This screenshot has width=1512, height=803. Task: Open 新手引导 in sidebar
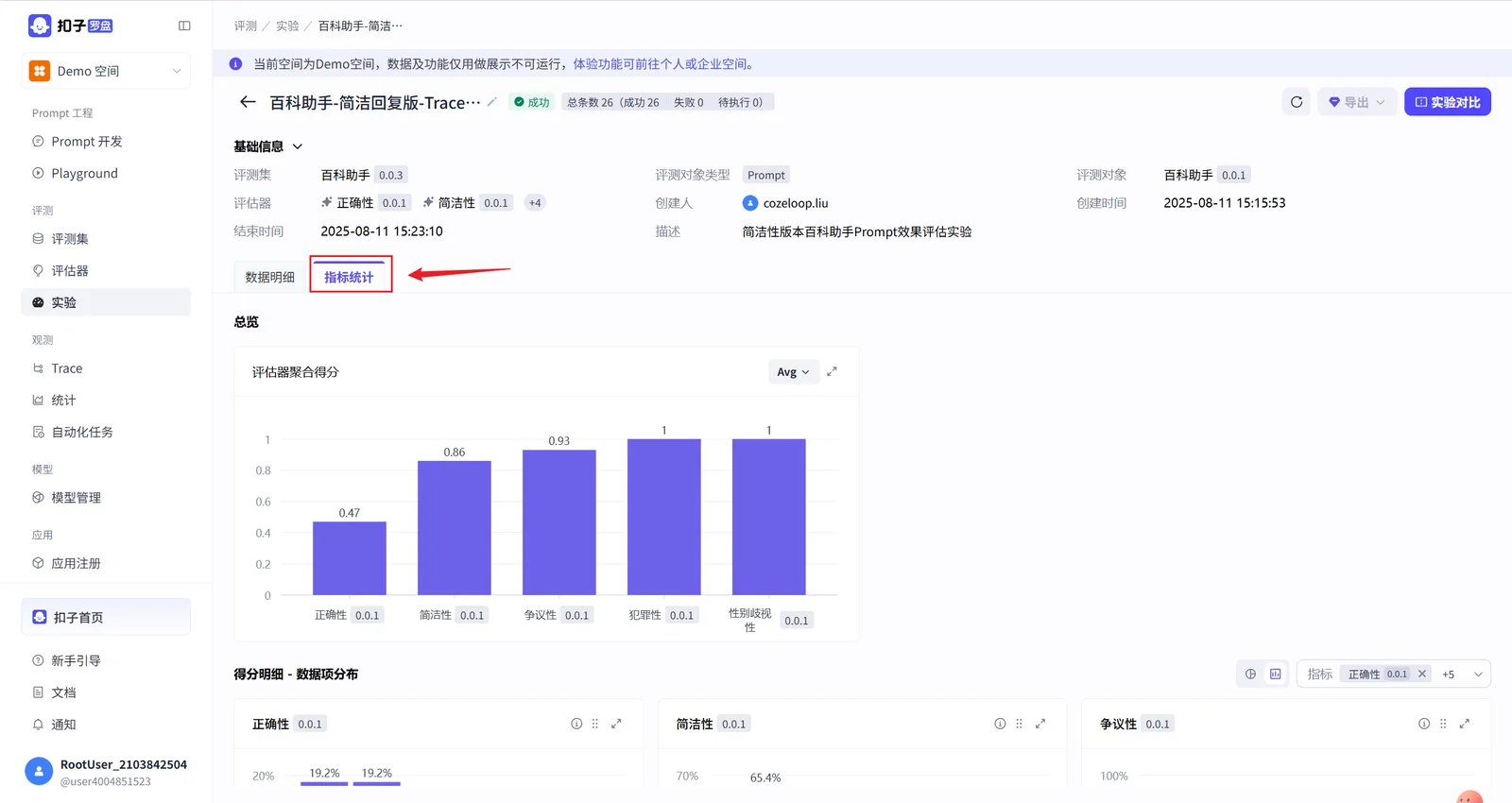pos(106,661)
